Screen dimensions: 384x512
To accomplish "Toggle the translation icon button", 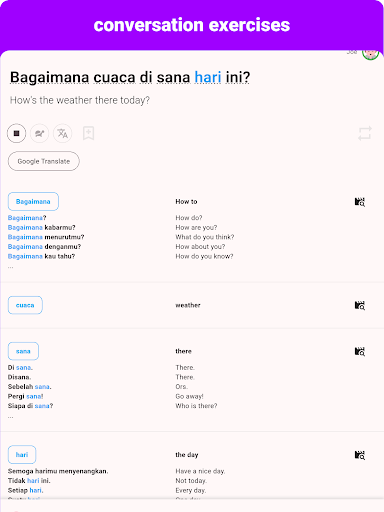I will click(x=62, y=133).
